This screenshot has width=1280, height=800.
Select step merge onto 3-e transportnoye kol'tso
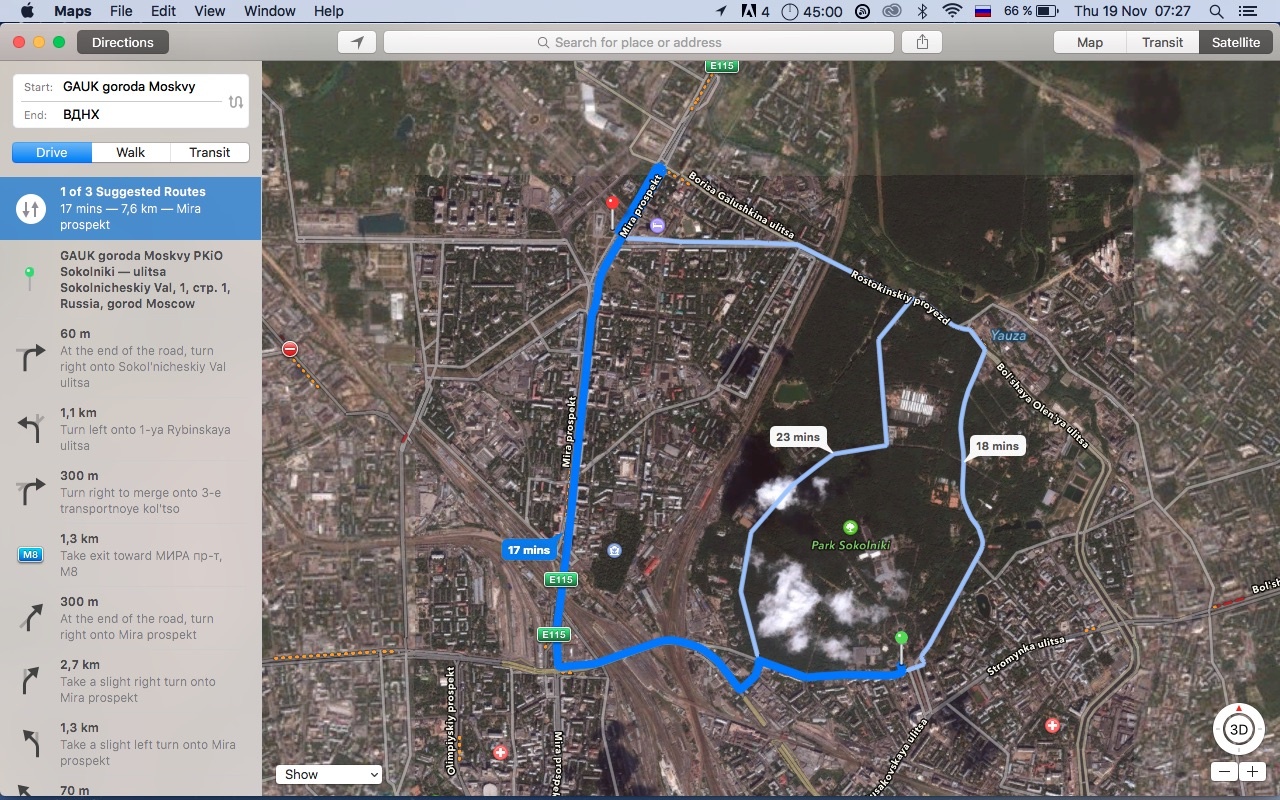tap(131, 492)
